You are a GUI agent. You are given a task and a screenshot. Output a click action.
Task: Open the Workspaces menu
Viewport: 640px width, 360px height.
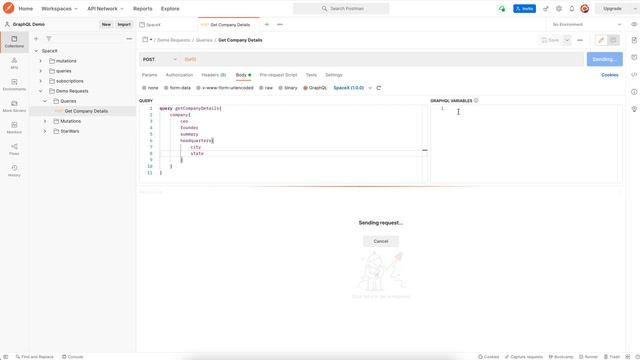point(59,9)
